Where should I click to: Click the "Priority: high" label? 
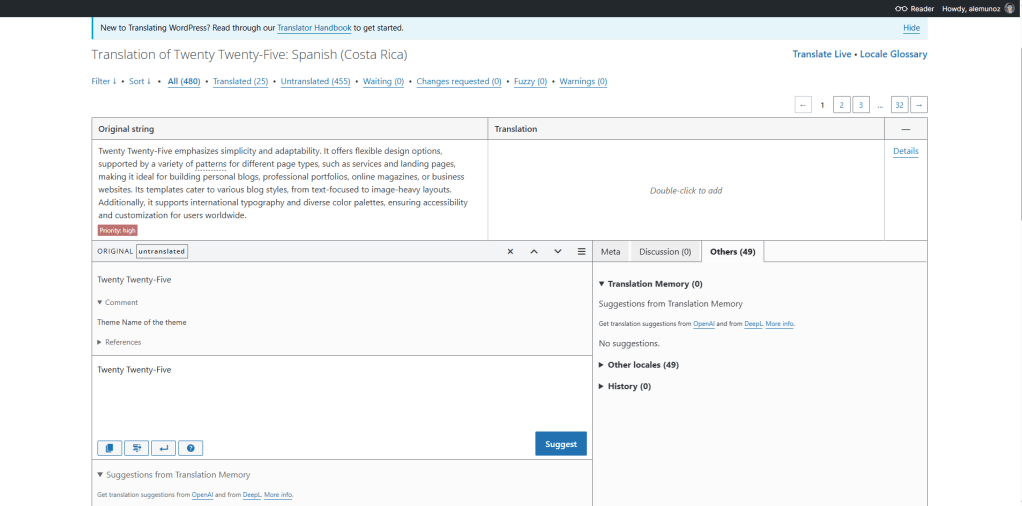point(118,230)
